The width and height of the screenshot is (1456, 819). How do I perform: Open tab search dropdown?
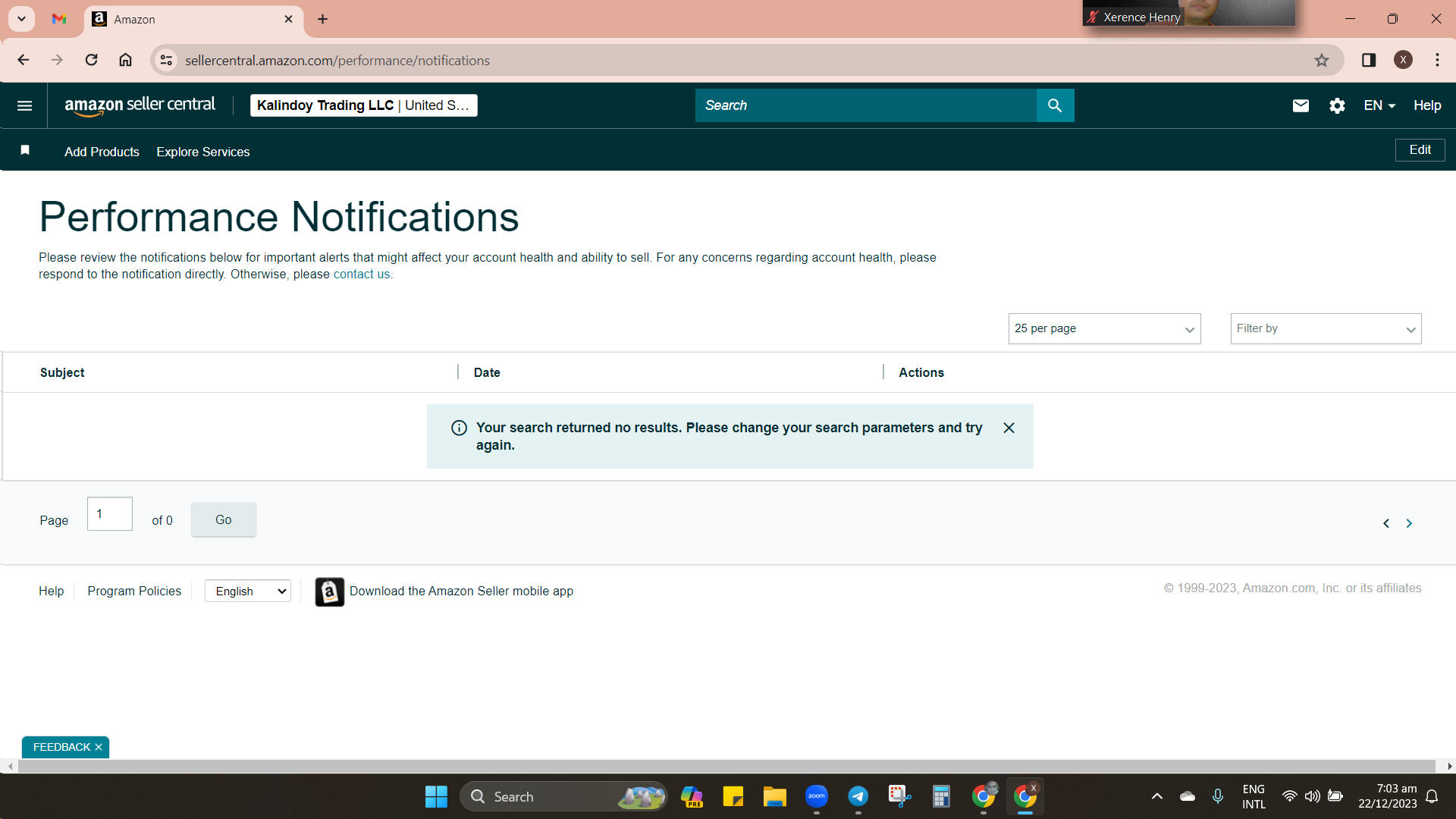22,19
